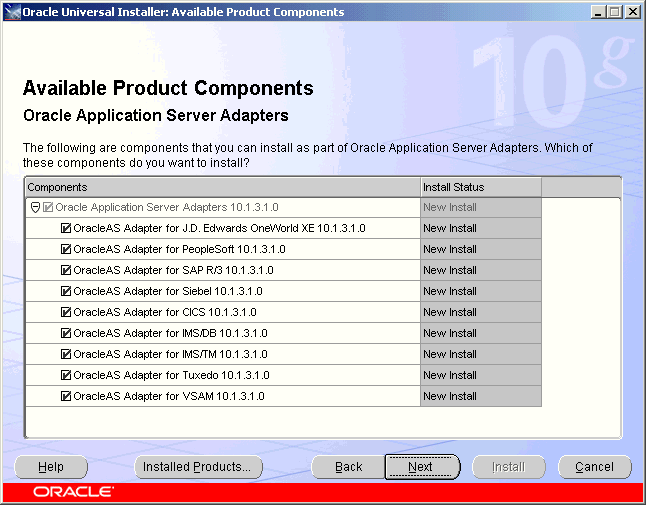
Task: Minimize the installer window
Action: (598, 12)
